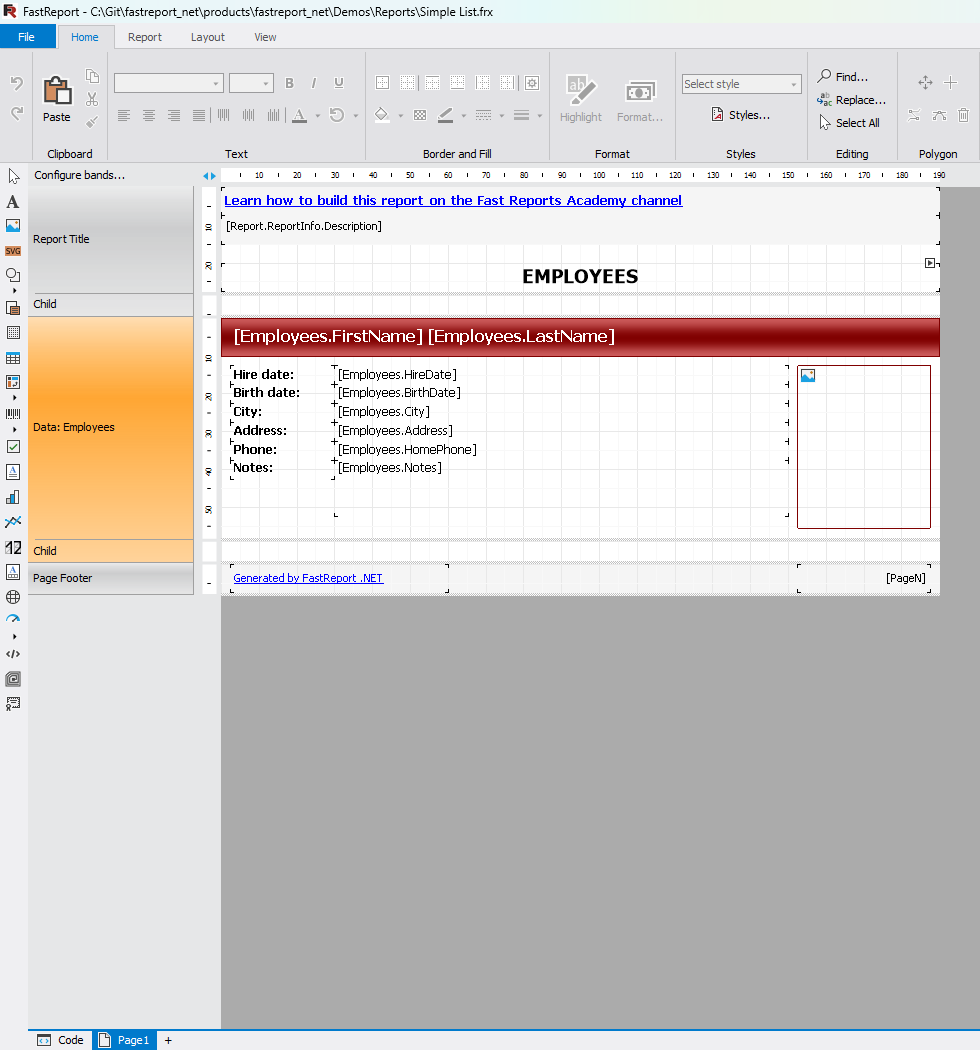The width and height of the screenshot is (980, 1050).
Task: Select the Data: Employees band
Action: (111, 427)
